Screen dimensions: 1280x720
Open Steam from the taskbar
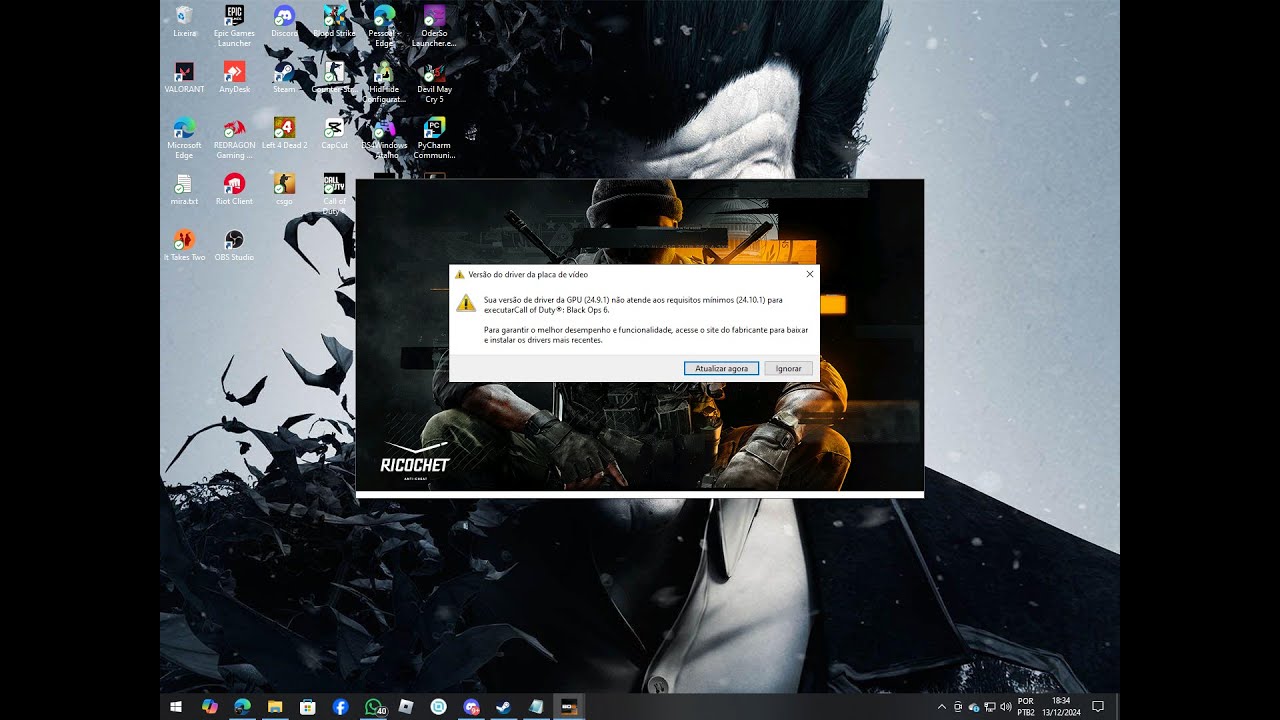click(504, 706)
